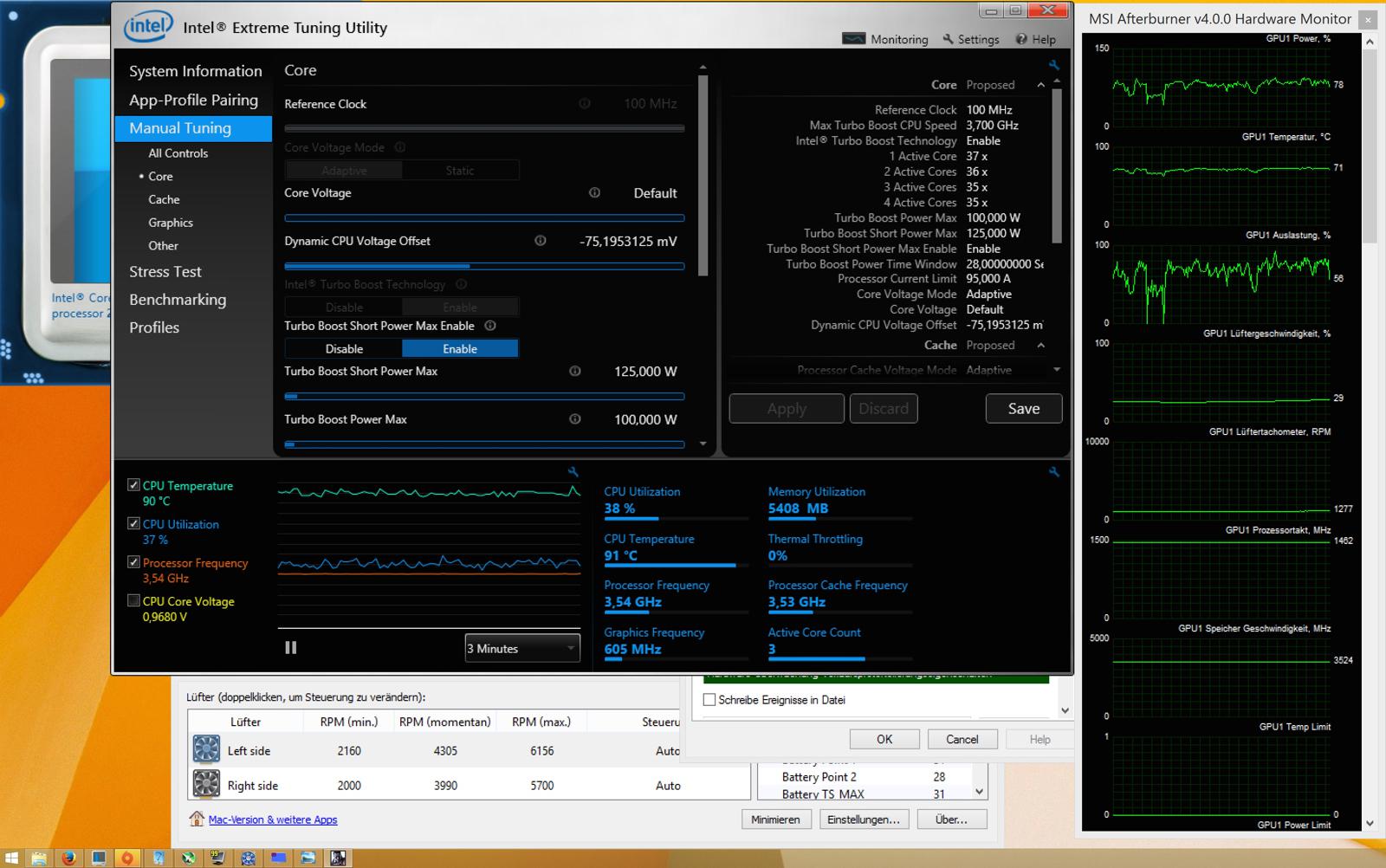Open the Benchmarking section
The height and width of the screenshot is (868, 1386).
178,300
